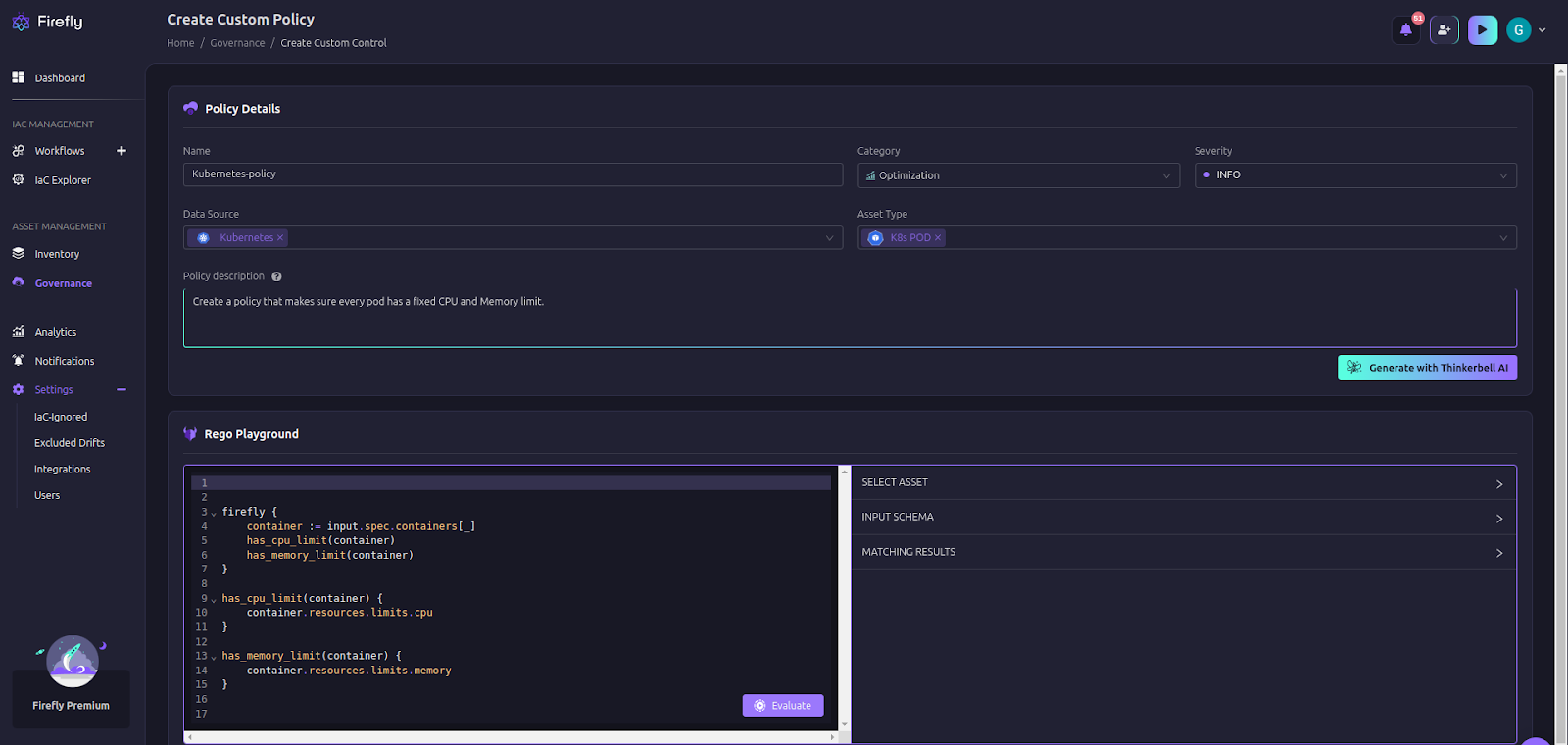Click Generate with Thinkerbell AI button

tap(1427, 368)
